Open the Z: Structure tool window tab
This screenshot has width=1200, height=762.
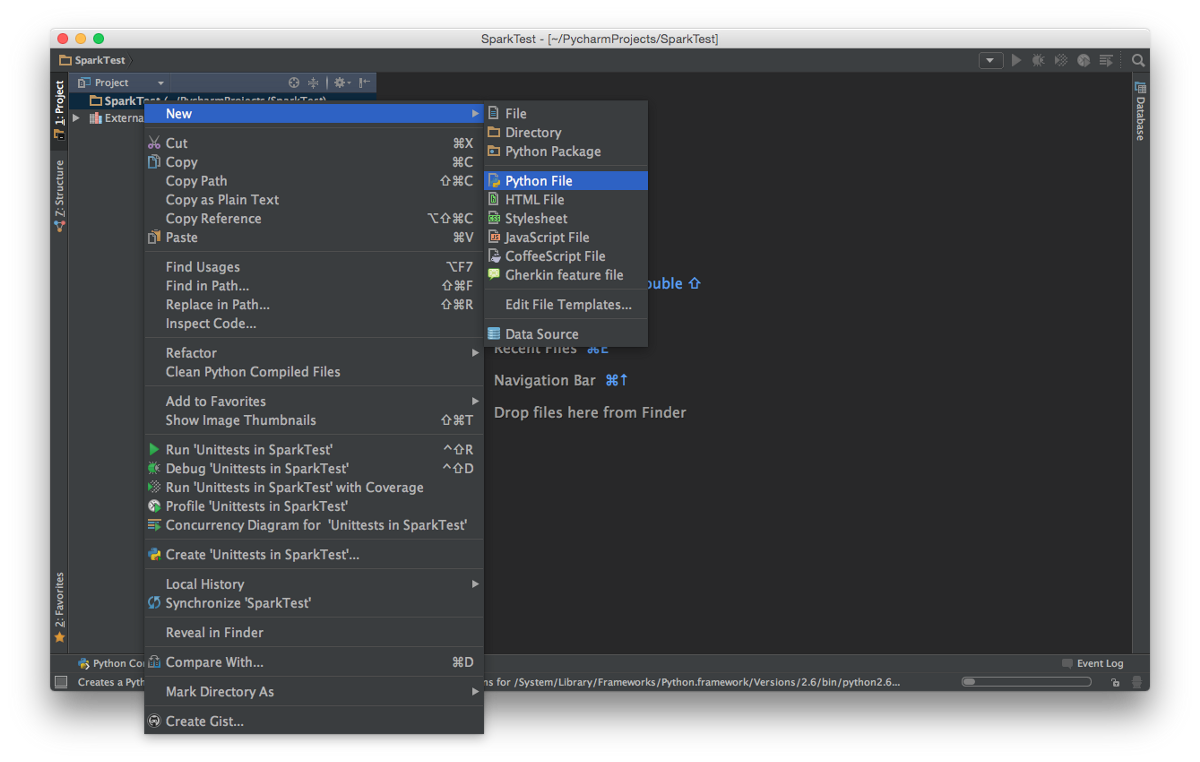[x=59, y=196]
